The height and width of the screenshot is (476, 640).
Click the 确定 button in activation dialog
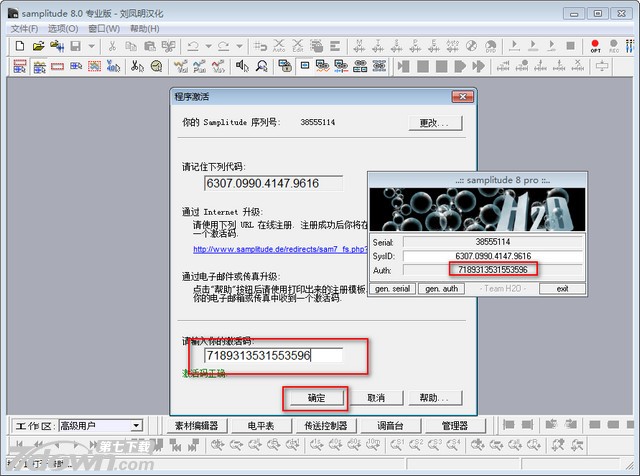pyautogui.click(x=316, y=398)
